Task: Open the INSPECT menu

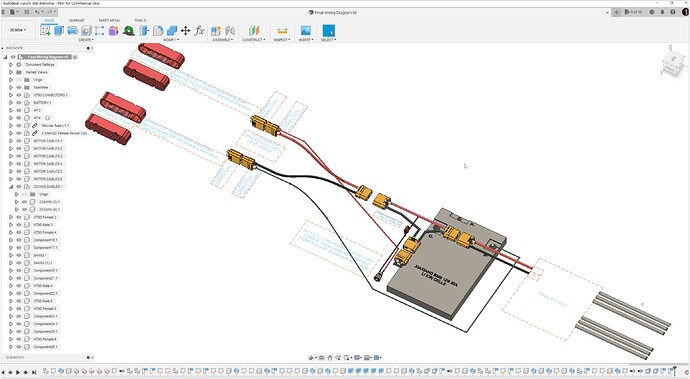Action: click(282, 40)
